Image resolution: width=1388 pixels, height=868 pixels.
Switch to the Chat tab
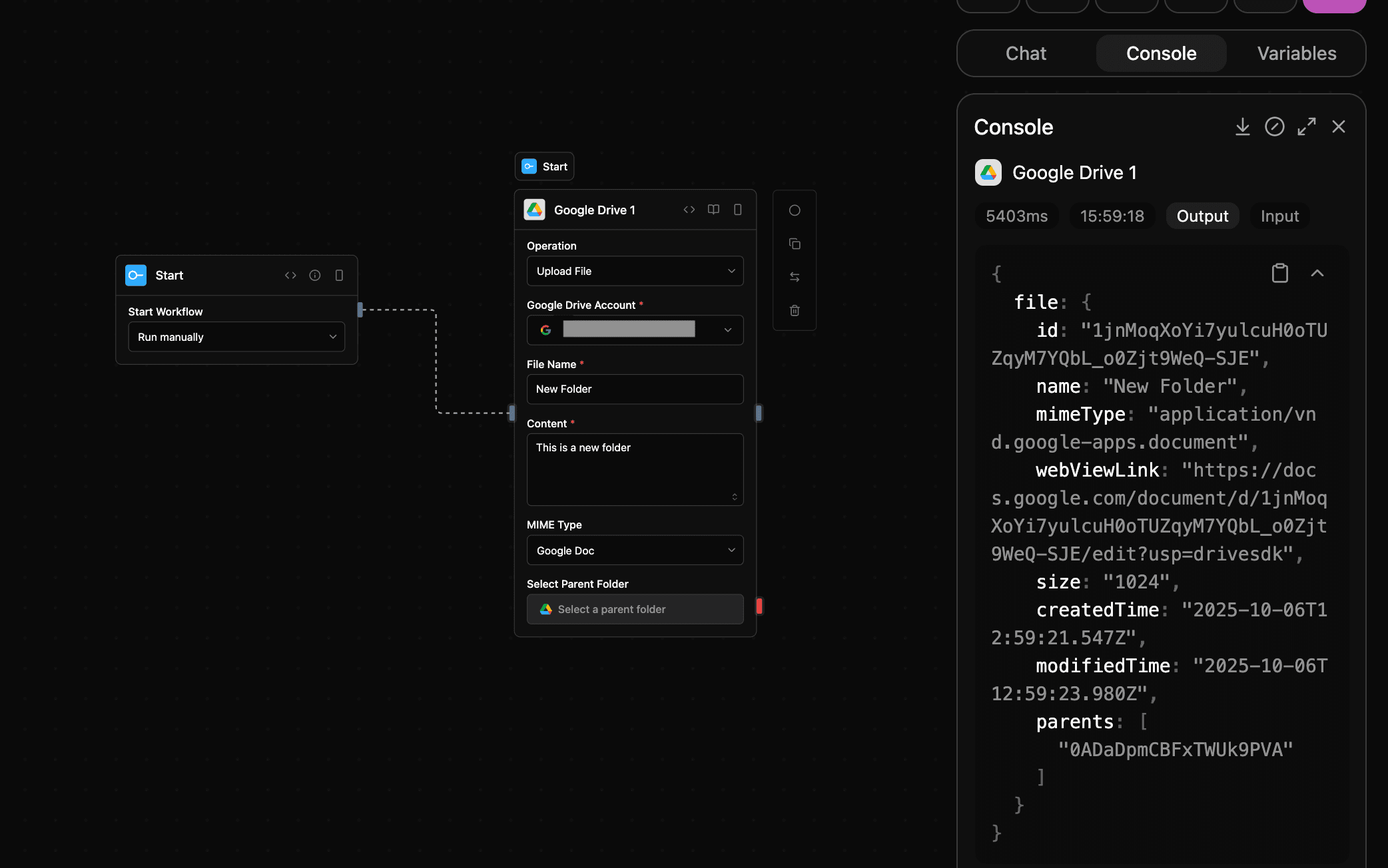point(1026,53)
